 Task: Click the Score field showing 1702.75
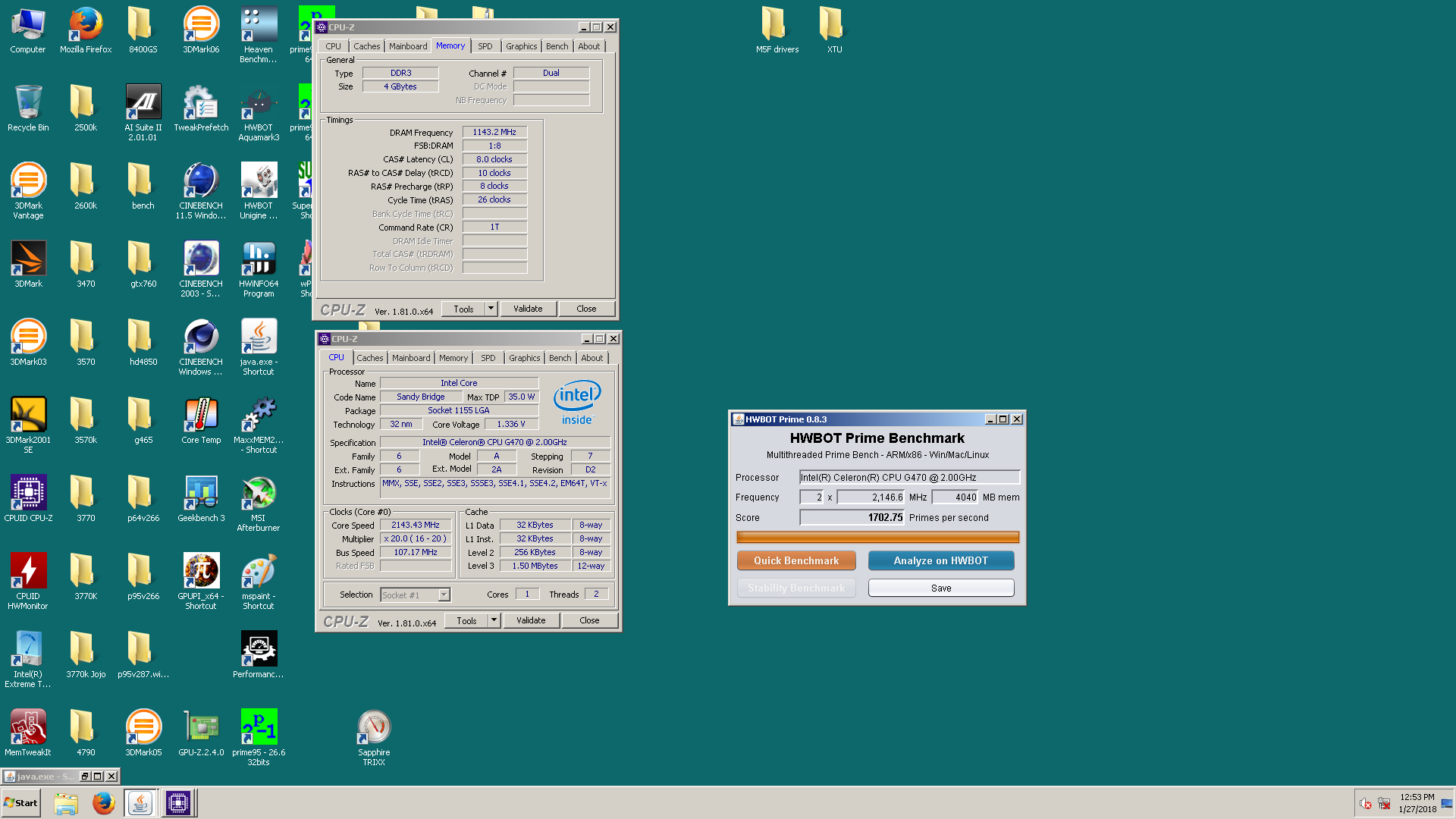pos(852,517)
